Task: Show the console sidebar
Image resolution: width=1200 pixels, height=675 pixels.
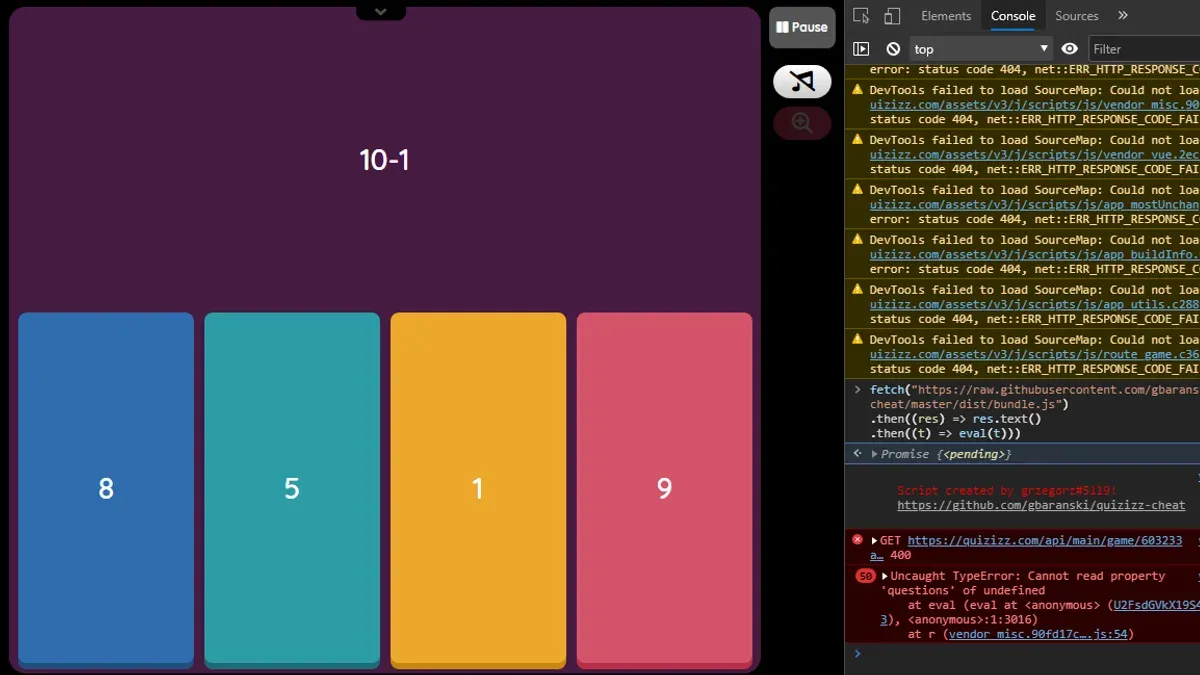Action: point(861,49)
